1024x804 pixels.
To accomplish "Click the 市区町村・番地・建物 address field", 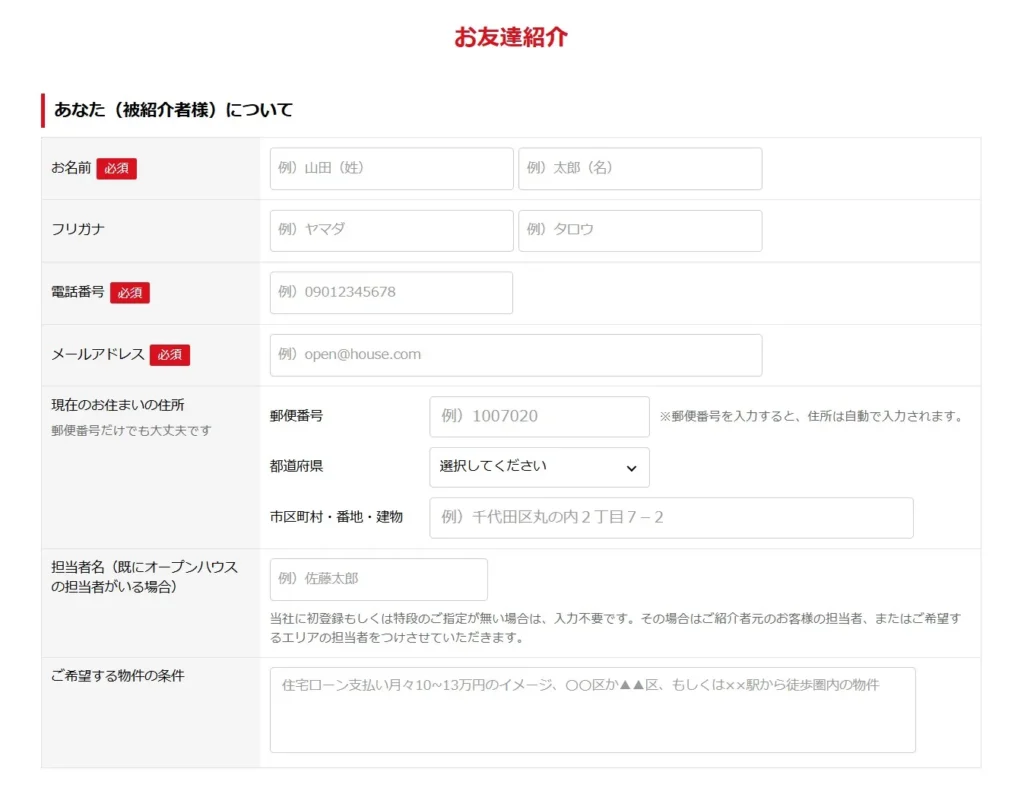I will (670, 517).
